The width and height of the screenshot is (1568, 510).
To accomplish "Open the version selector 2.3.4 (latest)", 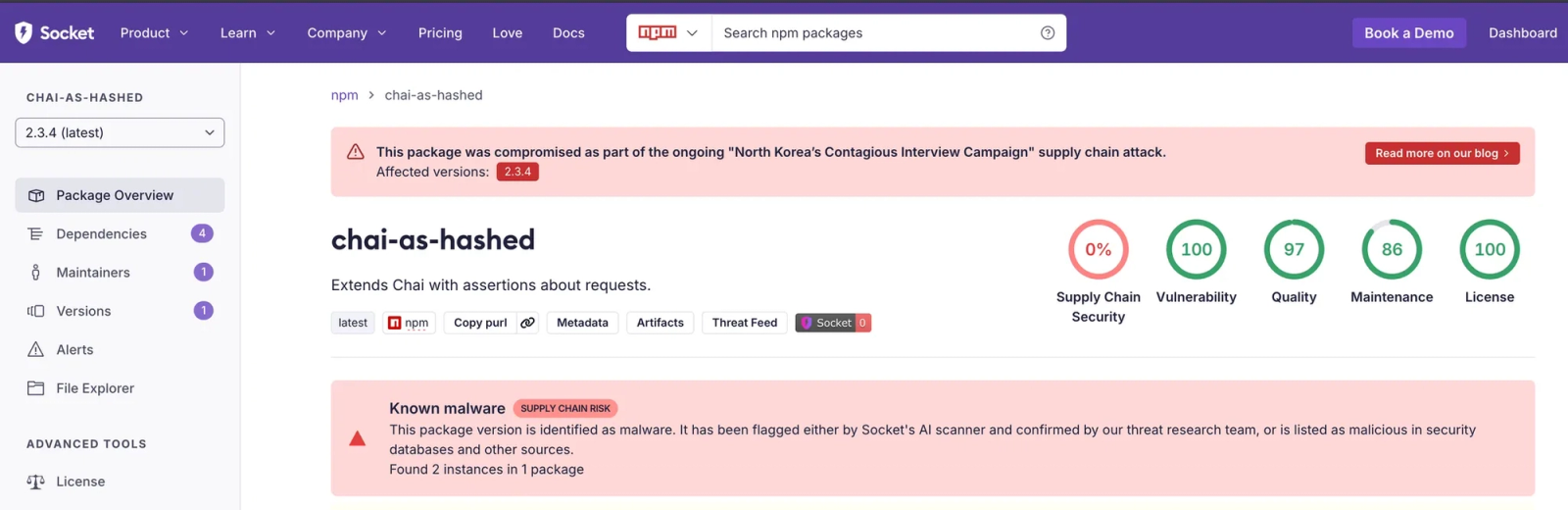I will pos(120,132).
